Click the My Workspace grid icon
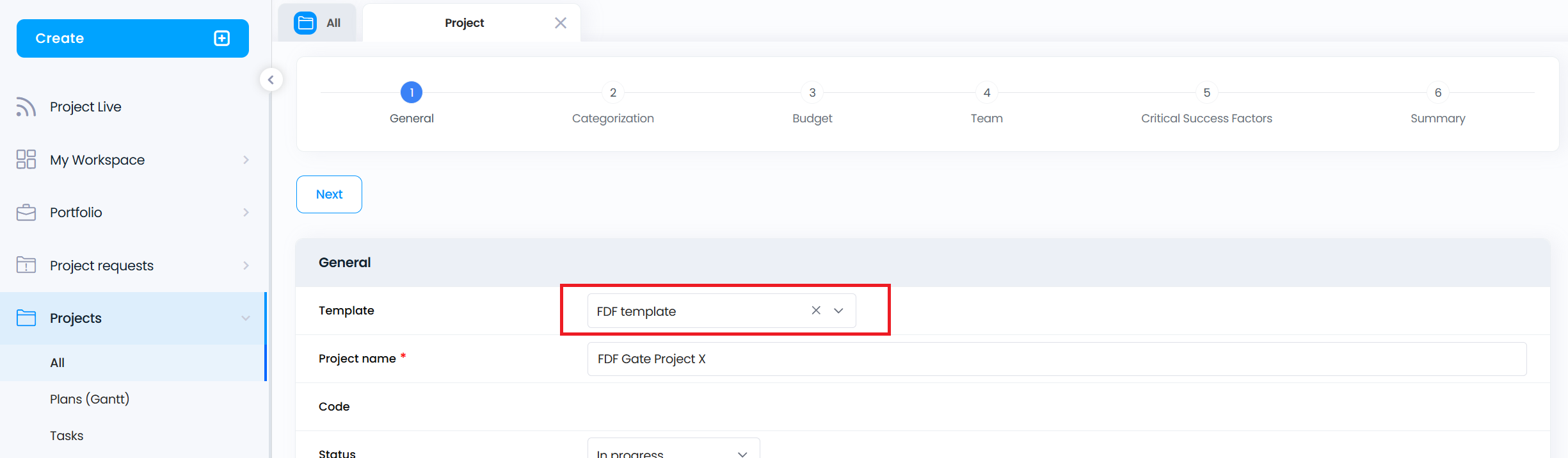 [x=26, y=159]
